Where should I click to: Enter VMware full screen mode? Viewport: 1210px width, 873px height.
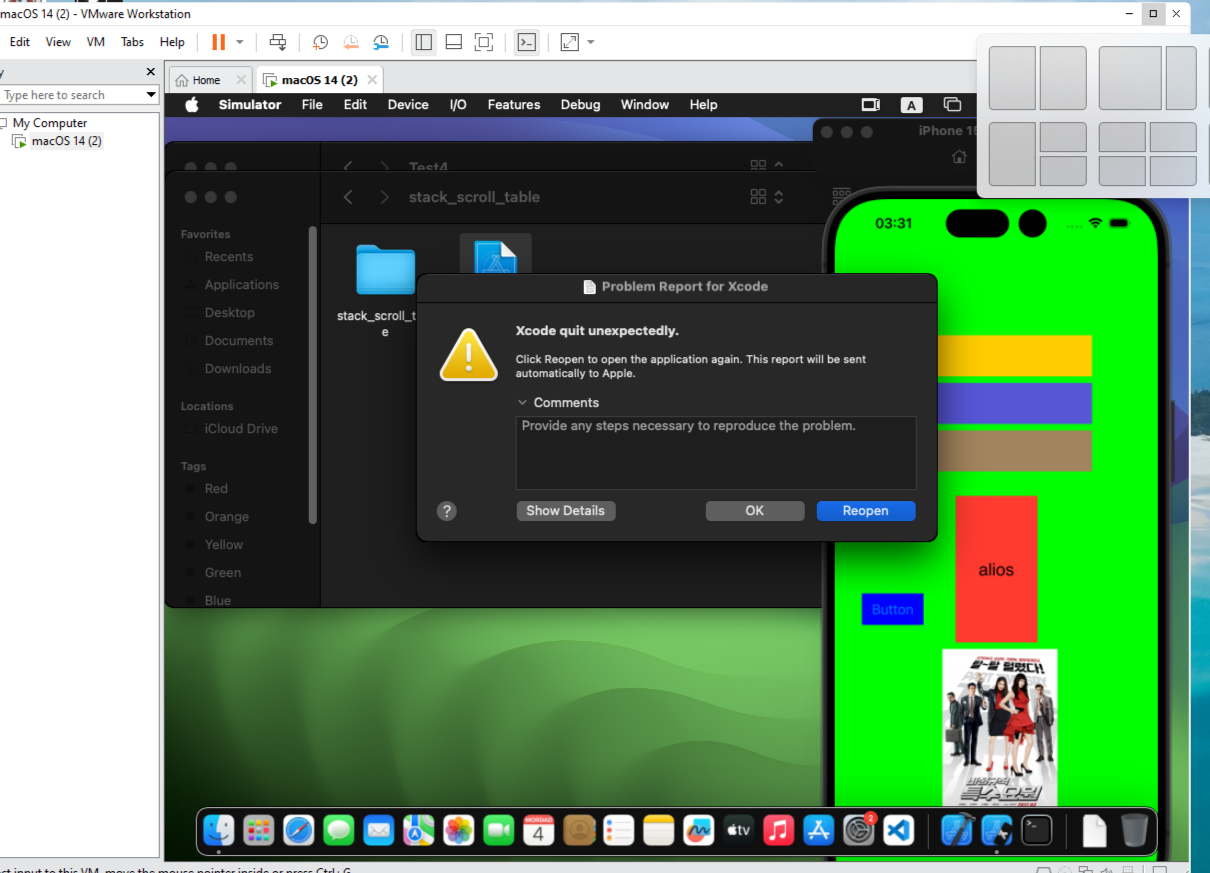point(484,42)
